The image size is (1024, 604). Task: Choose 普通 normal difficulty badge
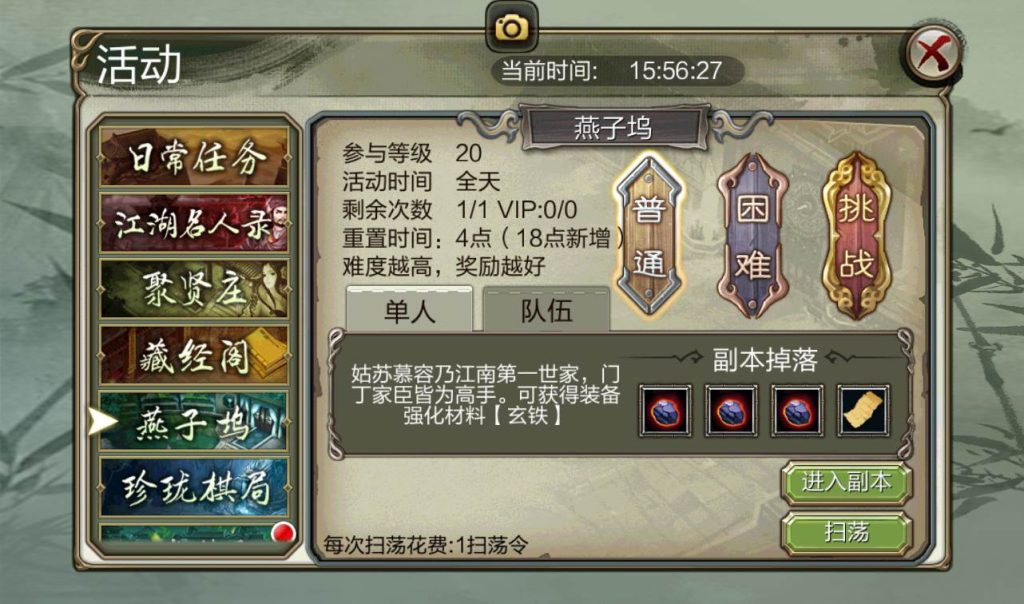coord(648,236)
